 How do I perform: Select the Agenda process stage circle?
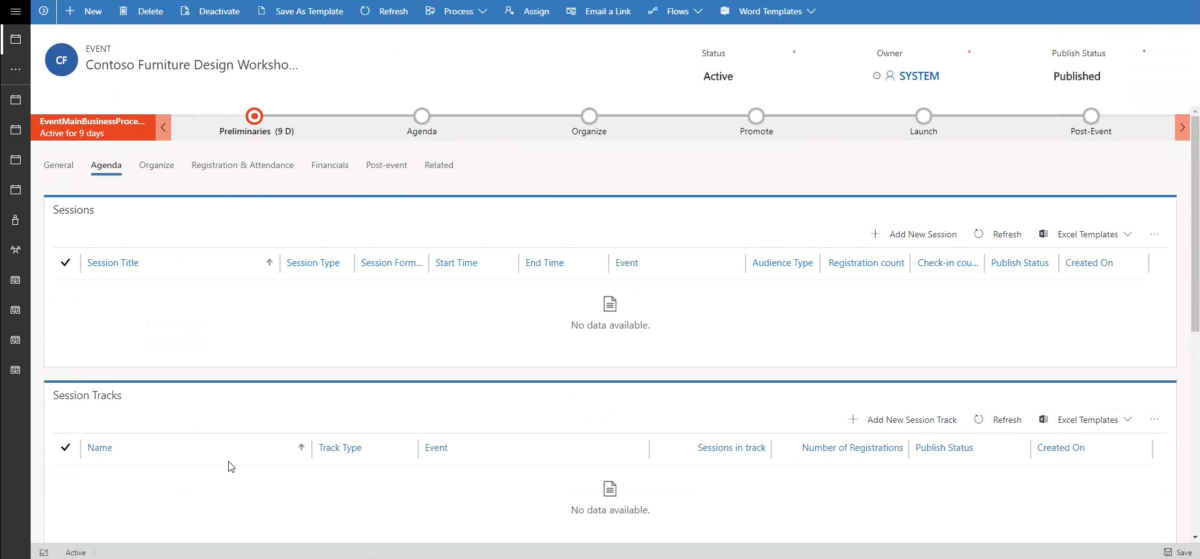421,116
